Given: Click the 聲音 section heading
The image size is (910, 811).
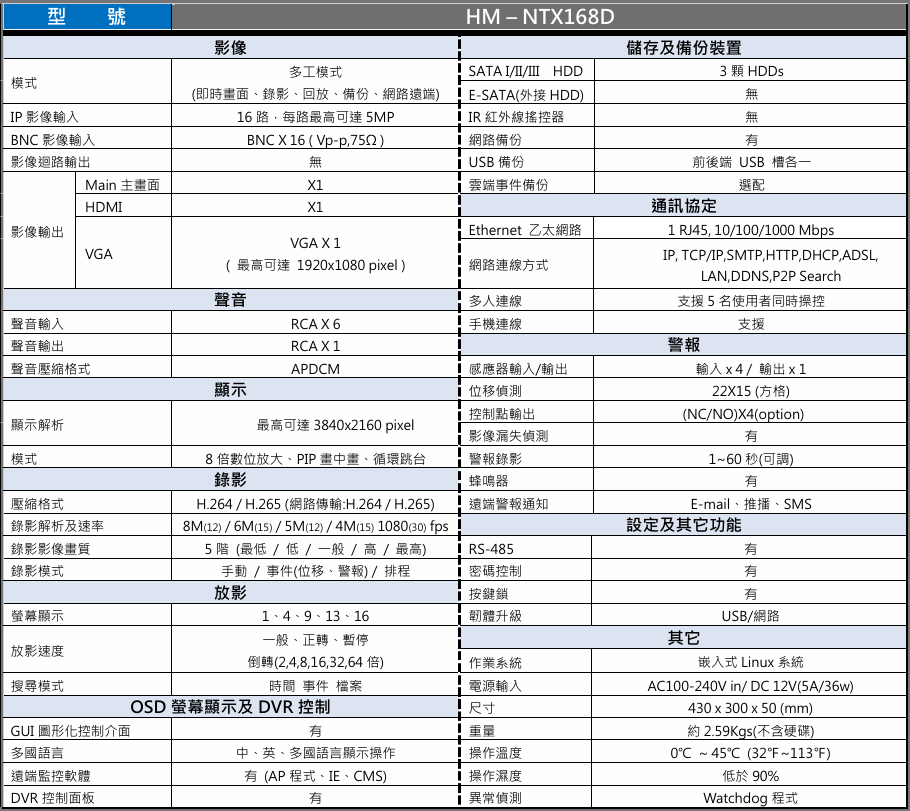Looking at the screenshot, I should 230,300.
